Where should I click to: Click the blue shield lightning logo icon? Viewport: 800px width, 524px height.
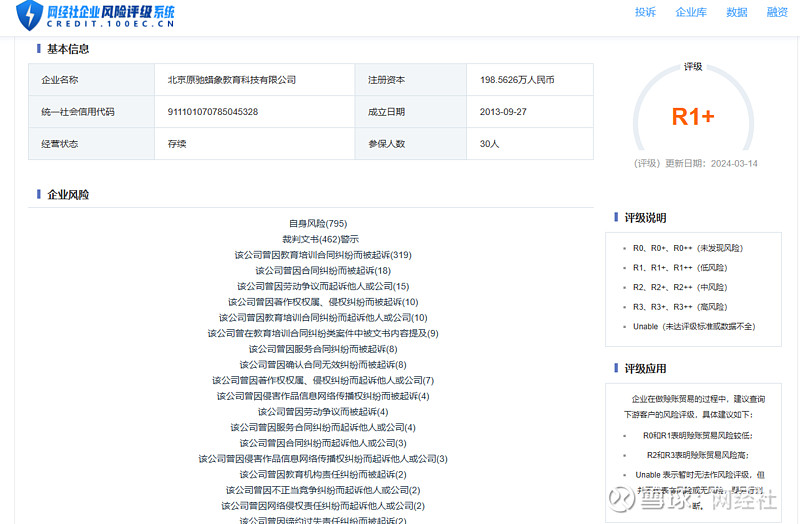point(30,15)
